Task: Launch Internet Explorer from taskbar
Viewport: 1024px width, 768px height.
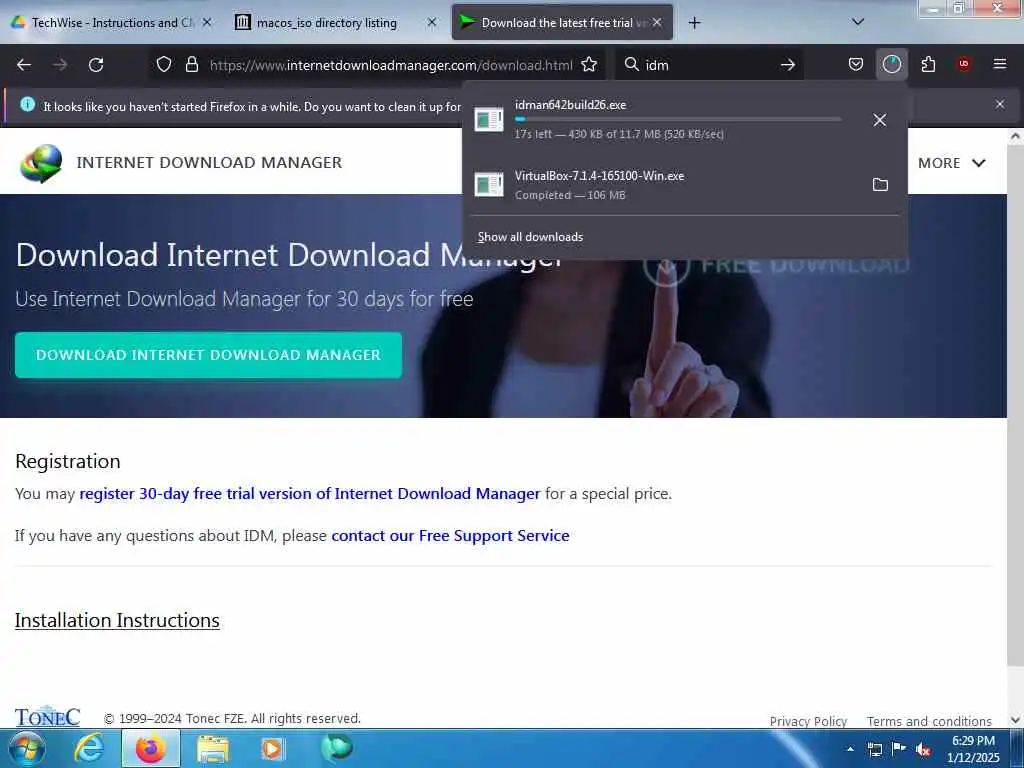Action: tap(89, 749)
